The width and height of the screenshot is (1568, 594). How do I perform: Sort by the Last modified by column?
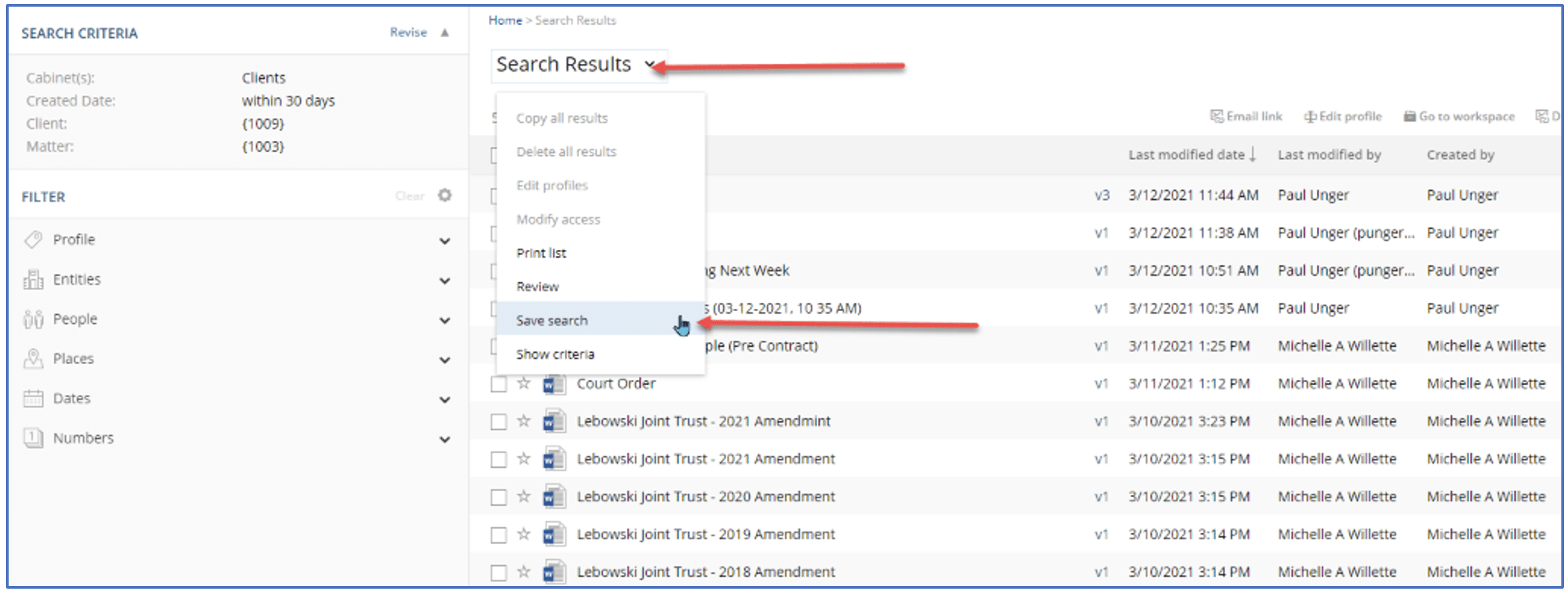1329,155
